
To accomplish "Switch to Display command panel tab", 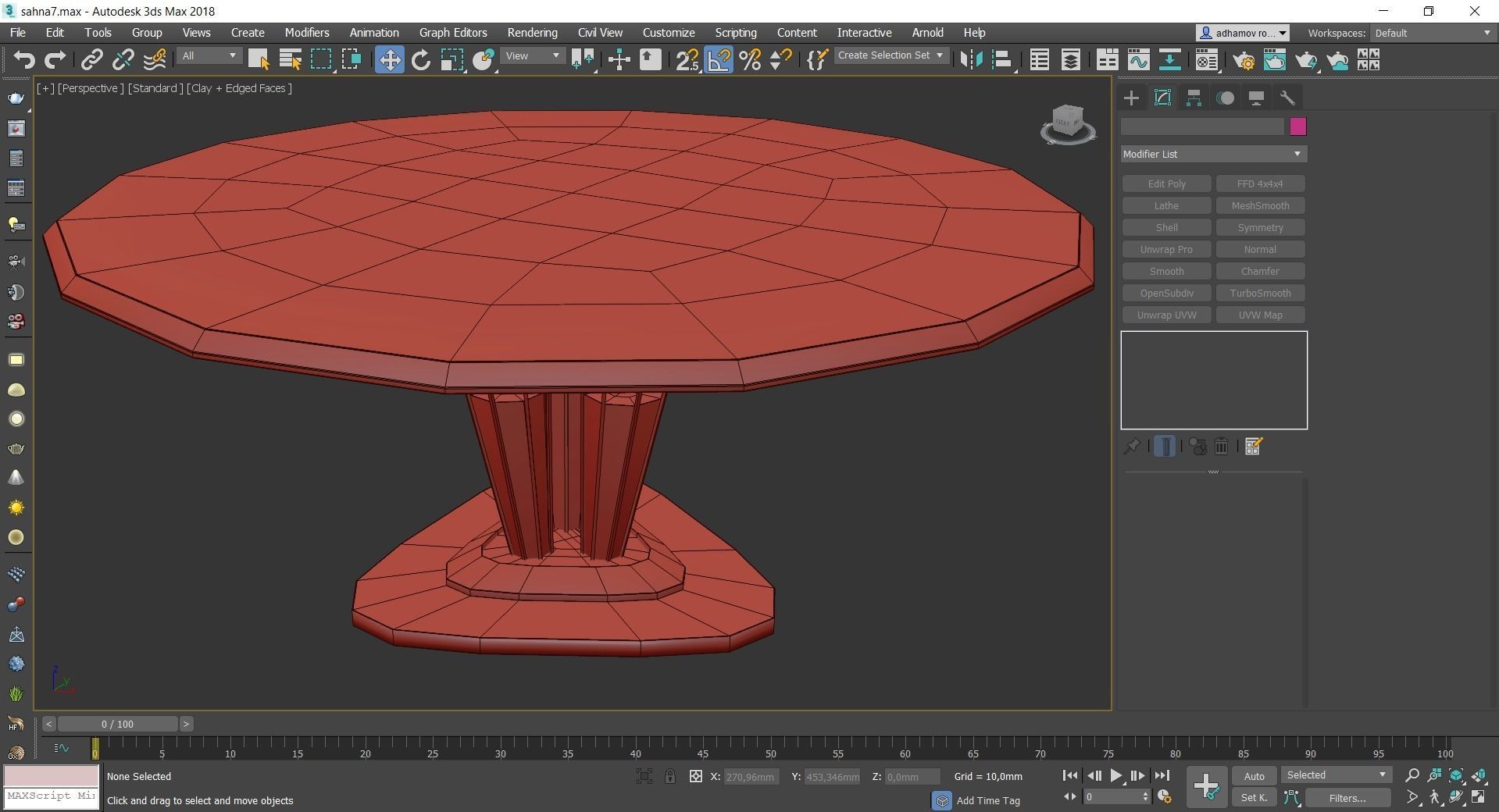I will pos(1256,98).
